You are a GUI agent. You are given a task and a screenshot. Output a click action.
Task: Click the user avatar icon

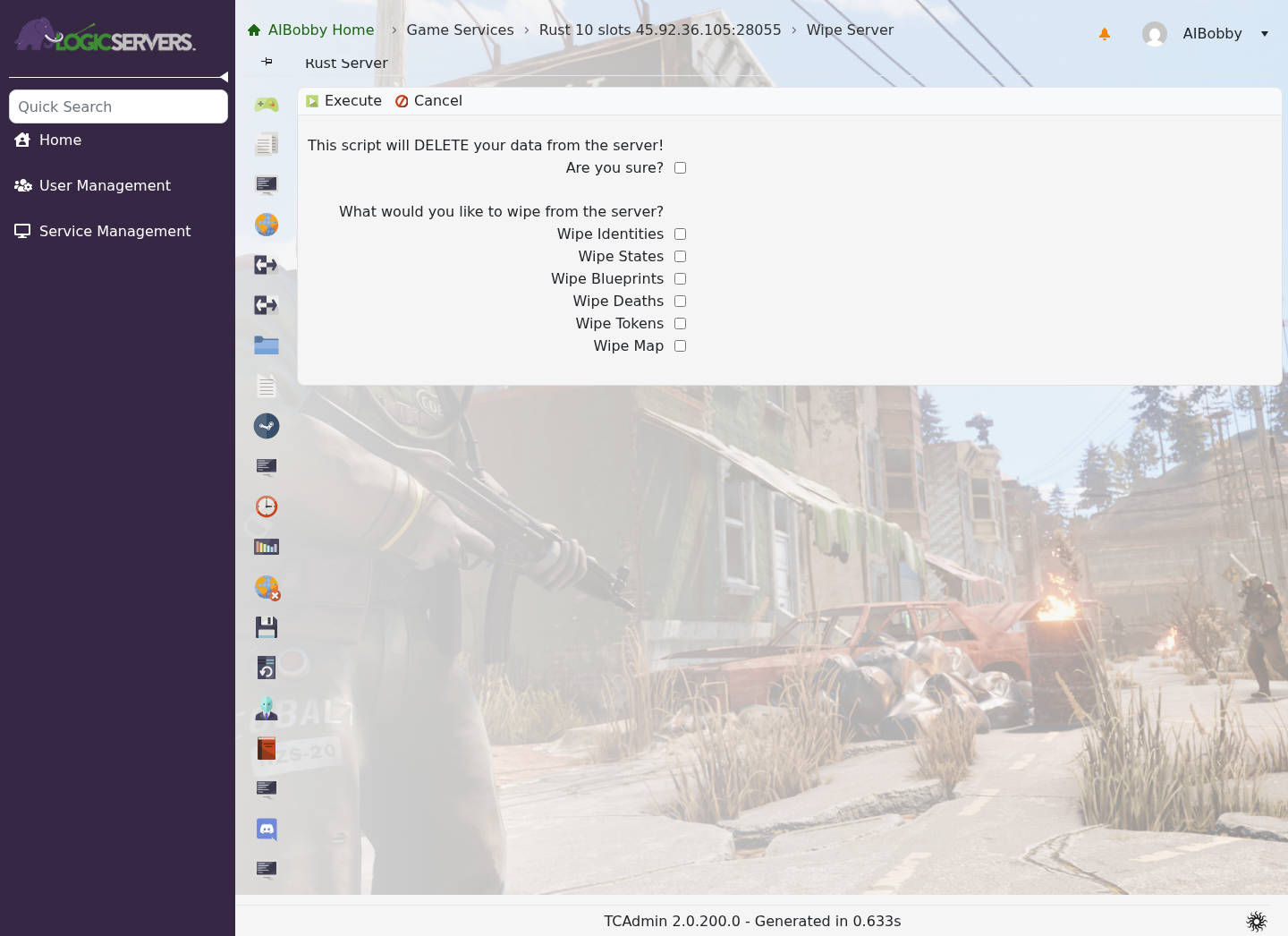(1155, 34)
